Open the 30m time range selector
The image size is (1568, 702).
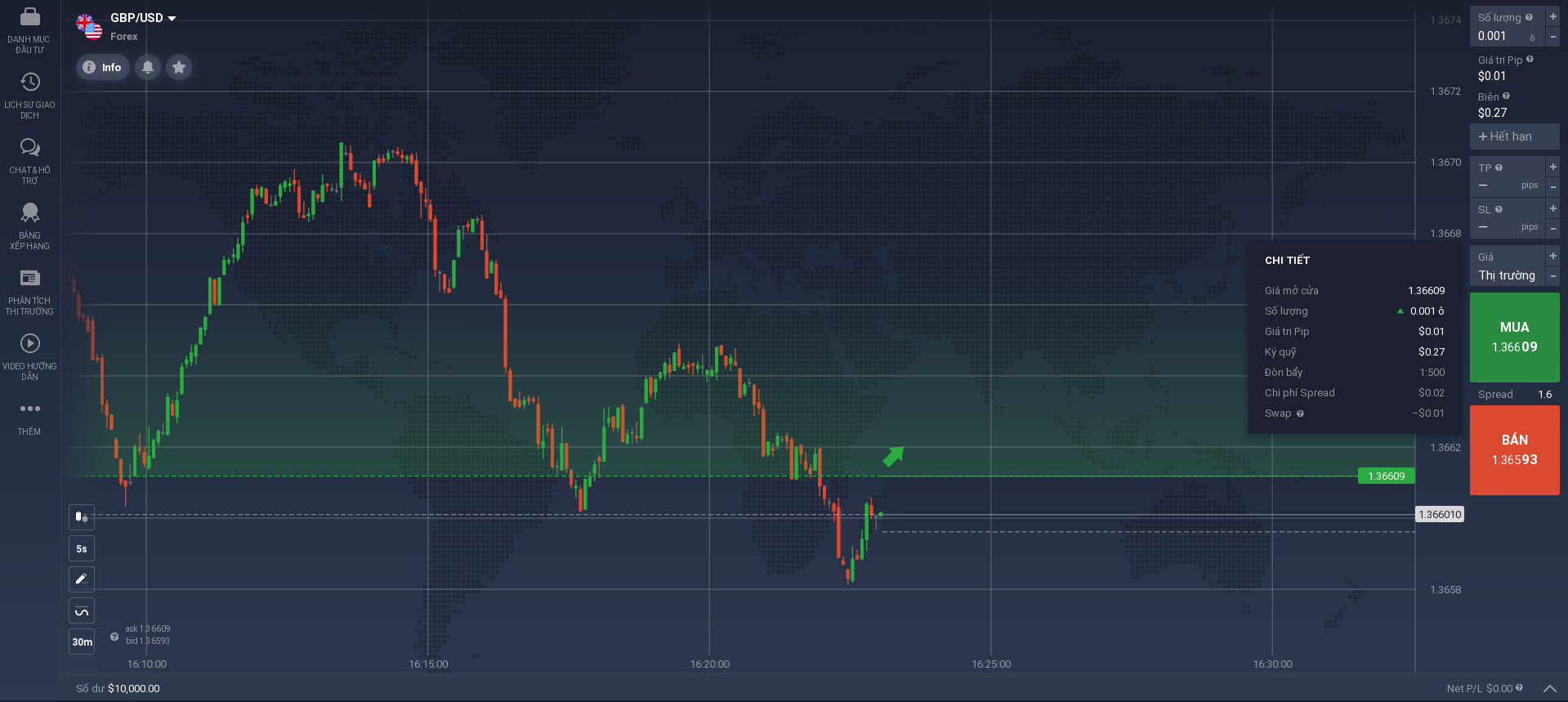coord(82,642)
